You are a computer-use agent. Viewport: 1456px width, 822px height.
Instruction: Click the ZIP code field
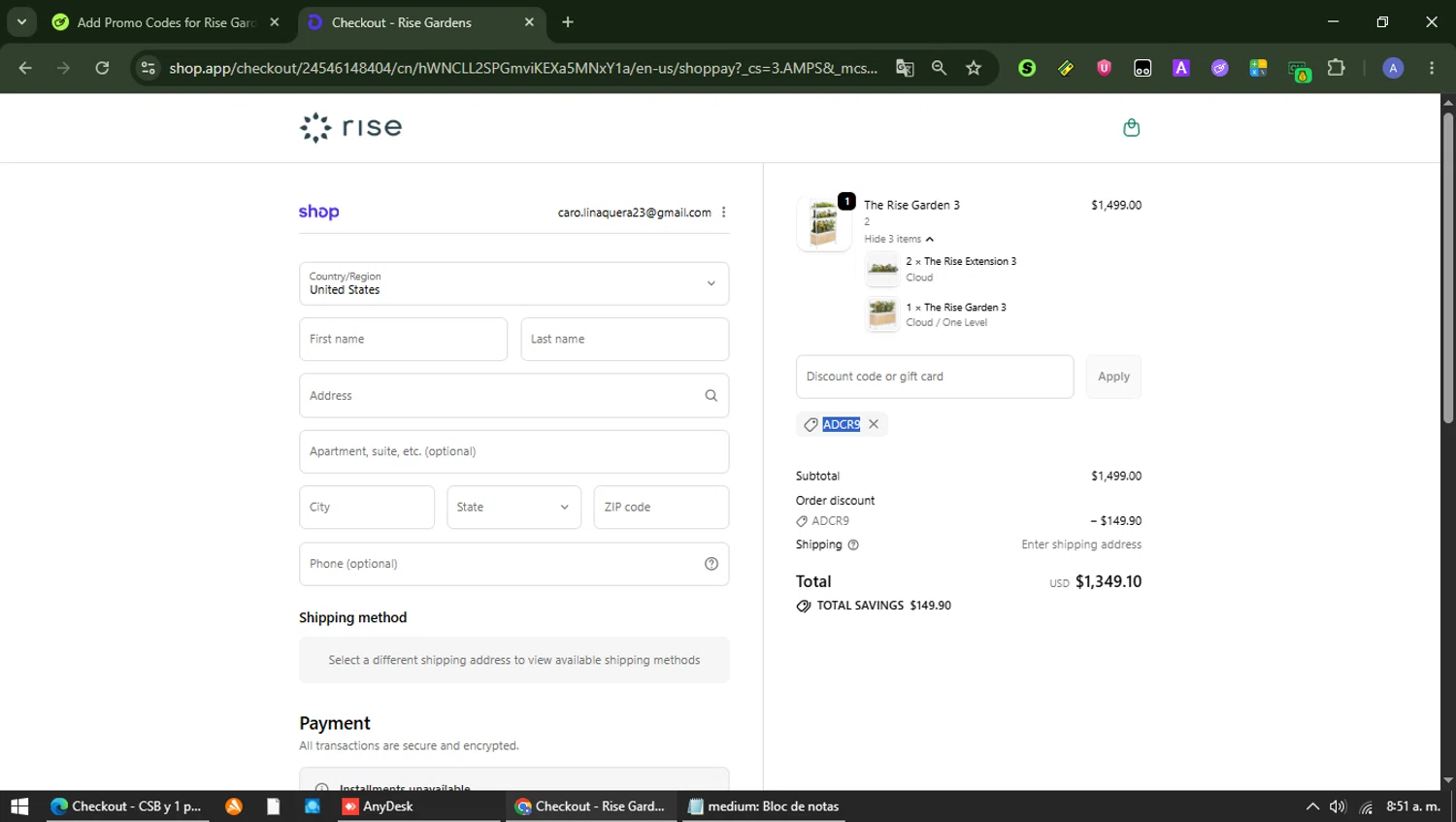(x=661, y=508)
